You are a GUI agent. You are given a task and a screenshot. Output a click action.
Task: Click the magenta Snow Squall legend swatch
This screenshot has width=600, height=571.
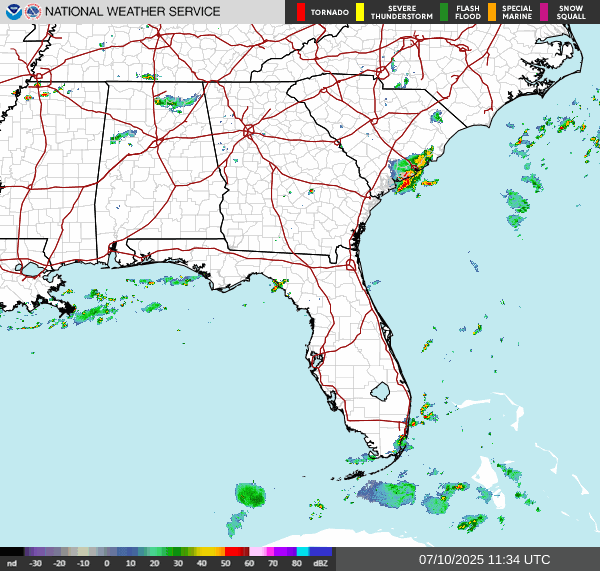click(544, 12)
